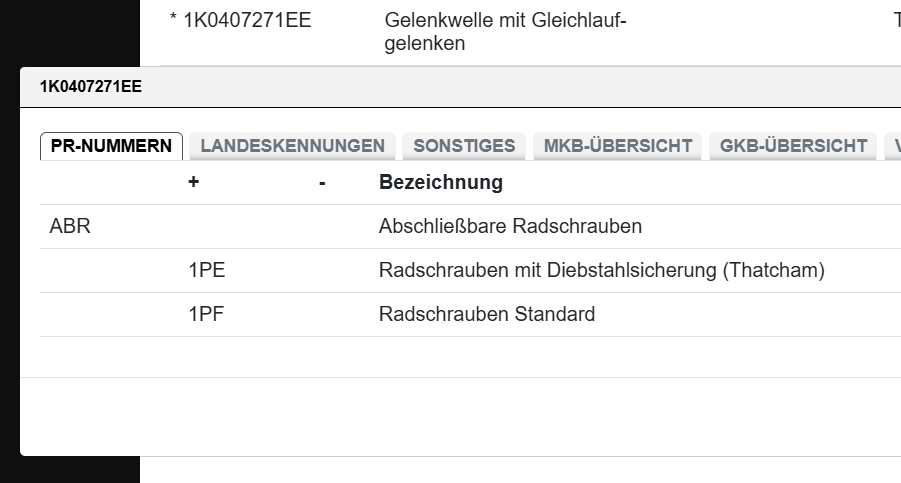901x483 pixels.
Task: Select the 1PF code cell
Action: point(206,315)
